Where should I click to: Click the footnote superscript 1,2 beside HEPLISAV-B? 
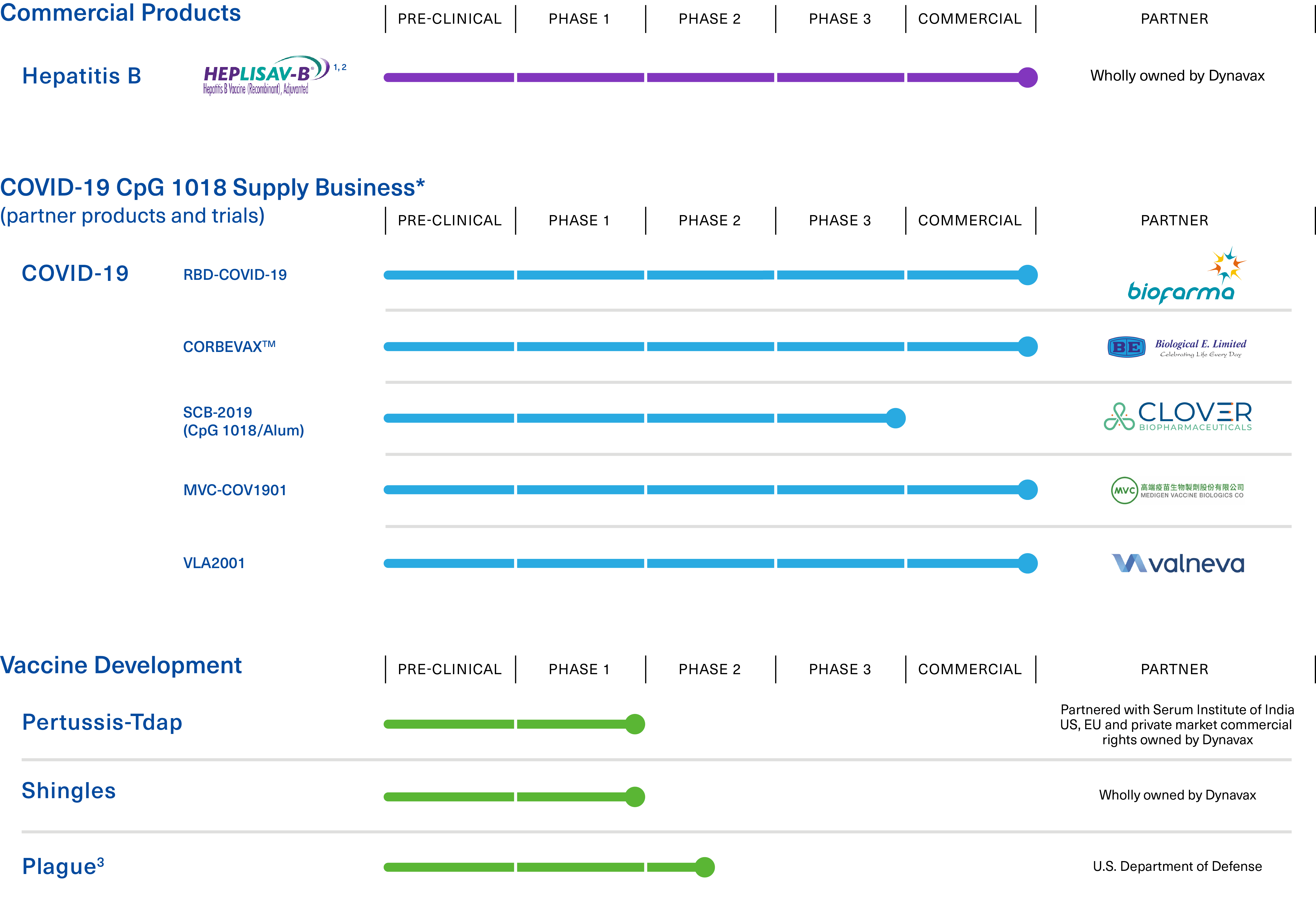pyautogui.click(x=340, y=67)
